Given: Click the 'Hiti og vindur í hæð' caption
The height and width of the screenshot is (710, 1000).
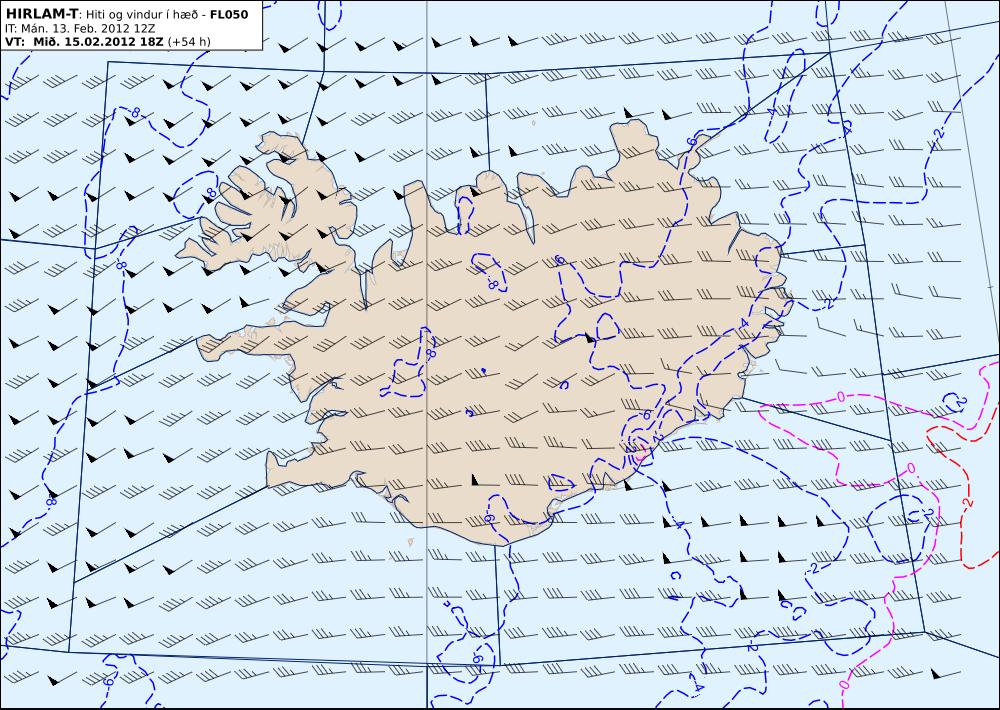Looking at the screenshot, I should (x=142, y=15).
